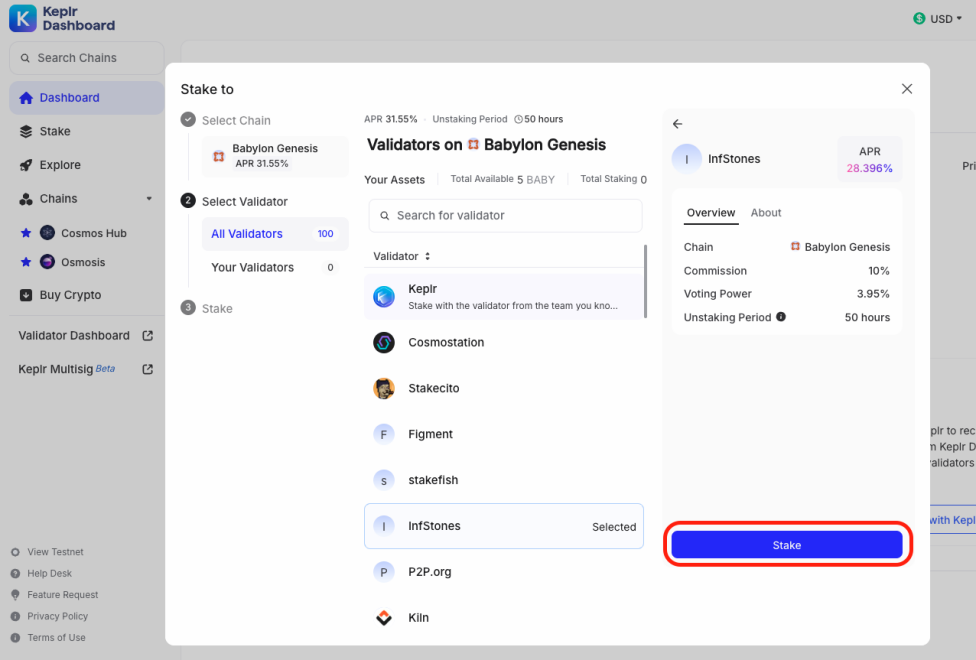976x660 pixels.
Task: Switch to the All Validators tab
Action: pyautogui.click(x=275, y=234)
